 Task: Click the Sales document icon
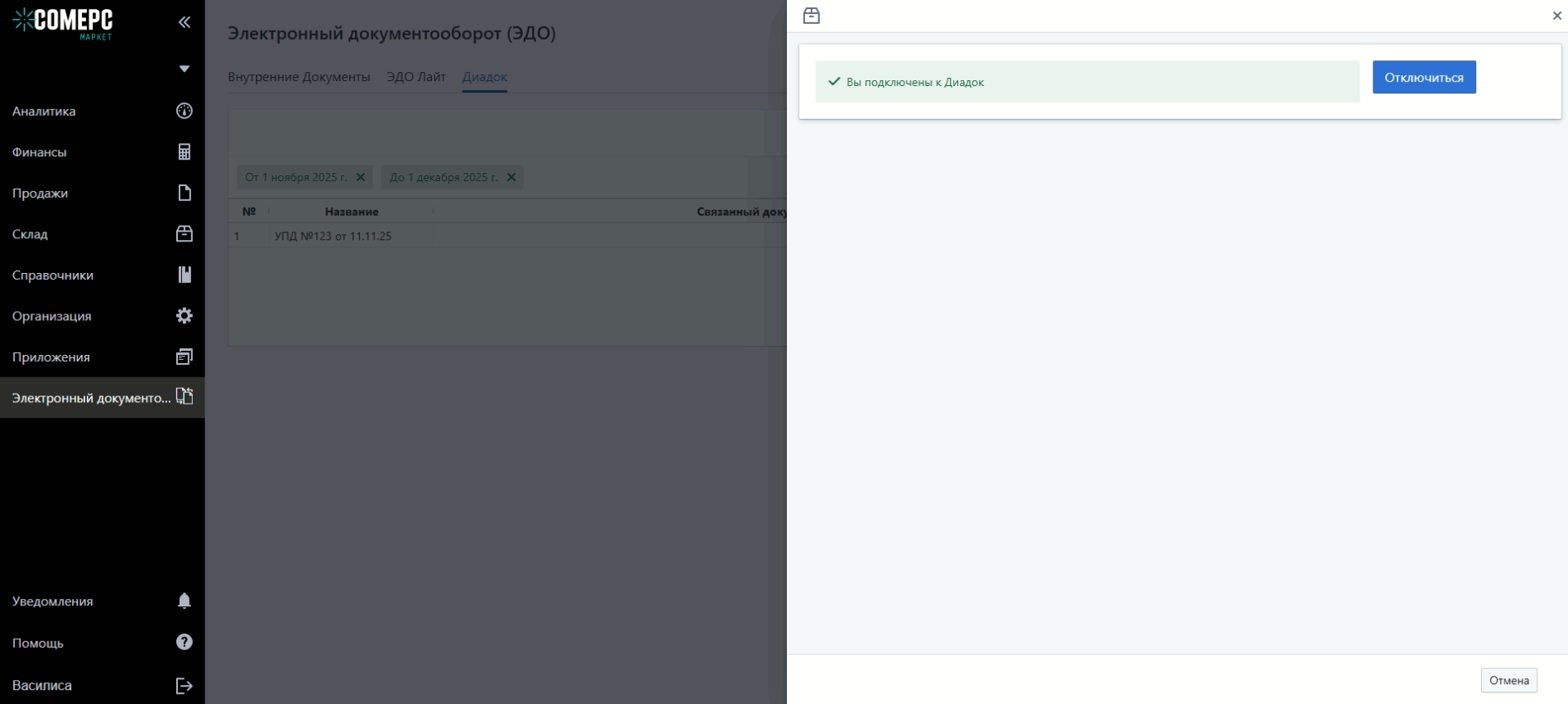coord(184,193)
